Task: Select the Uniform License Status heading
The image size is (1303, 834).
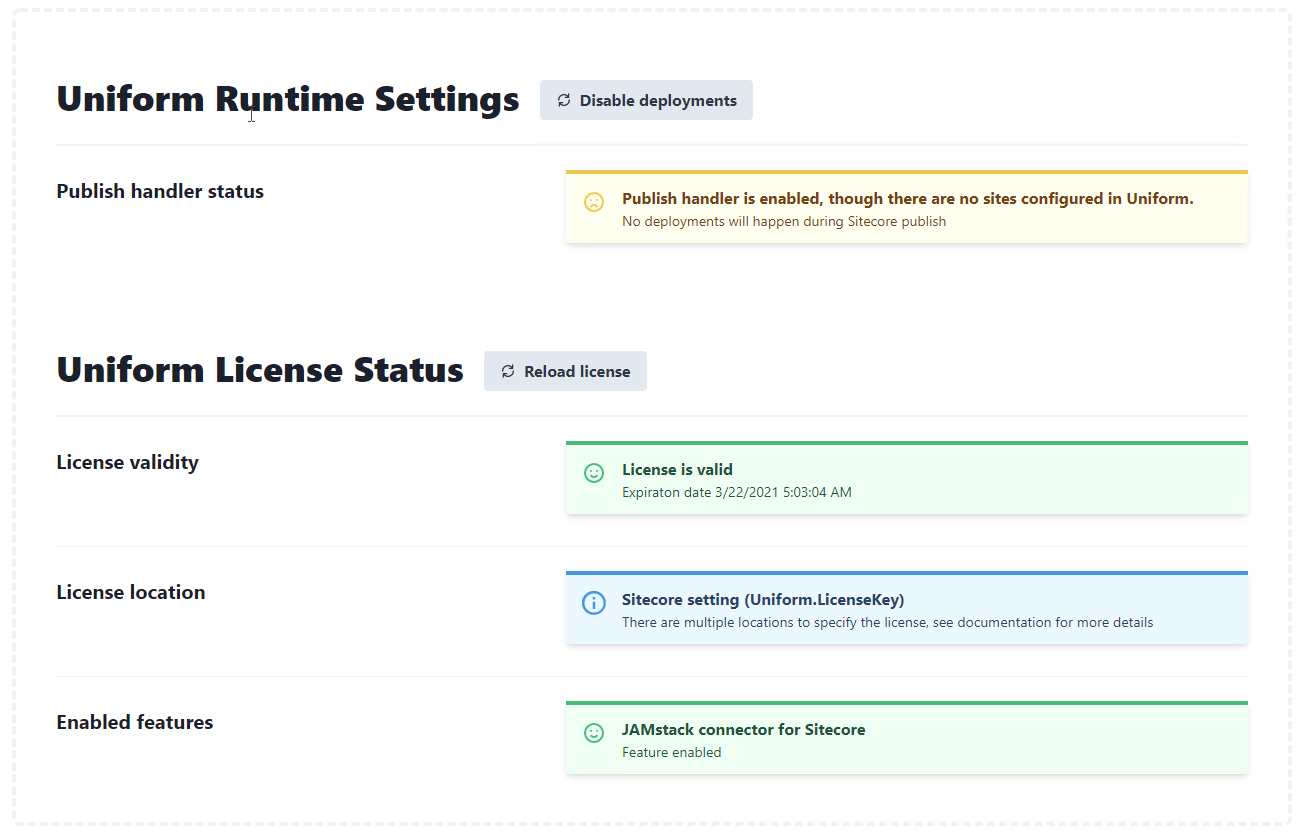Action: click(260, 370)
